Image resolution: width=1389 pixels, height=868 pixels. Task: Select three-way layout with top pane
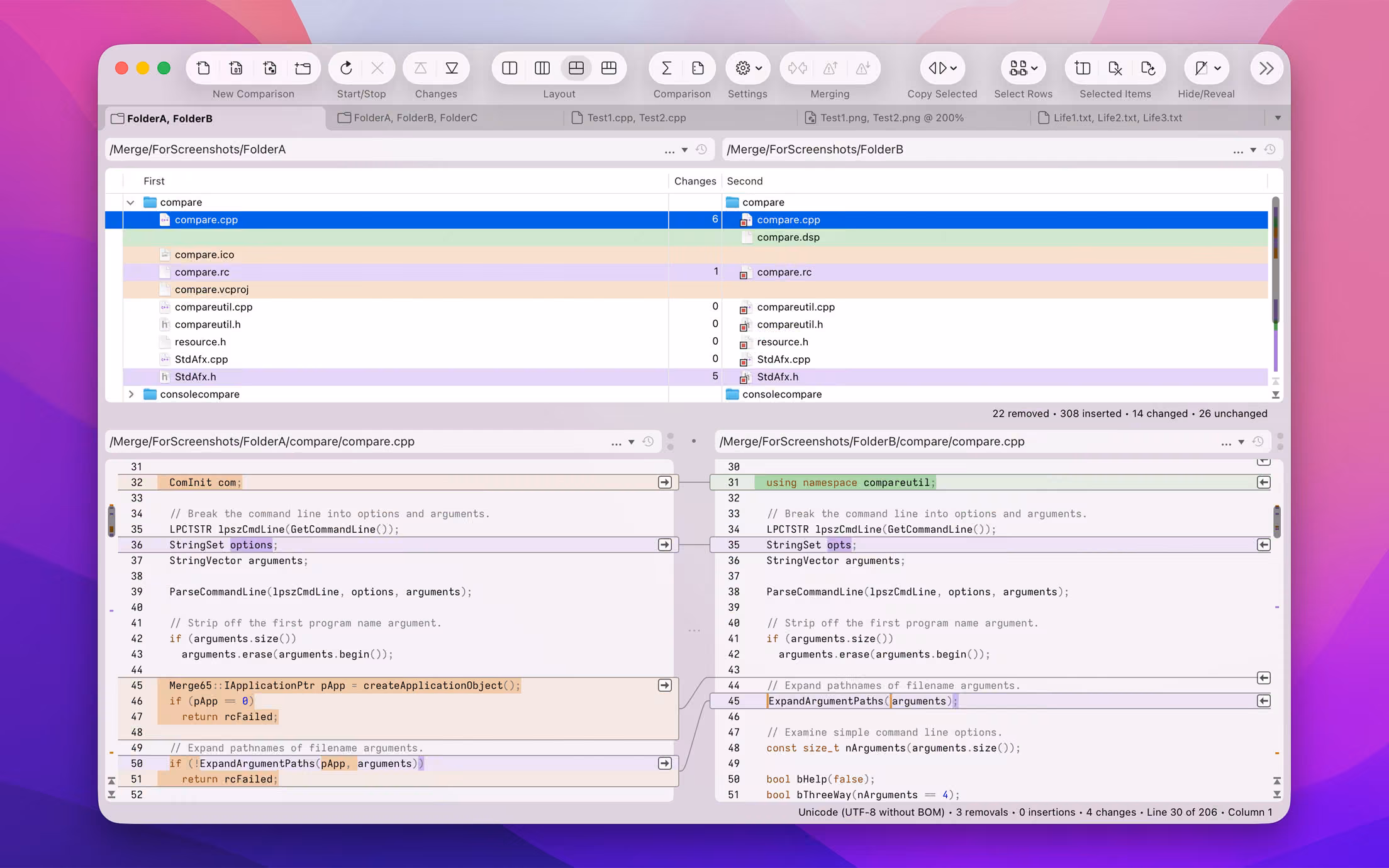tap(609, 68)
